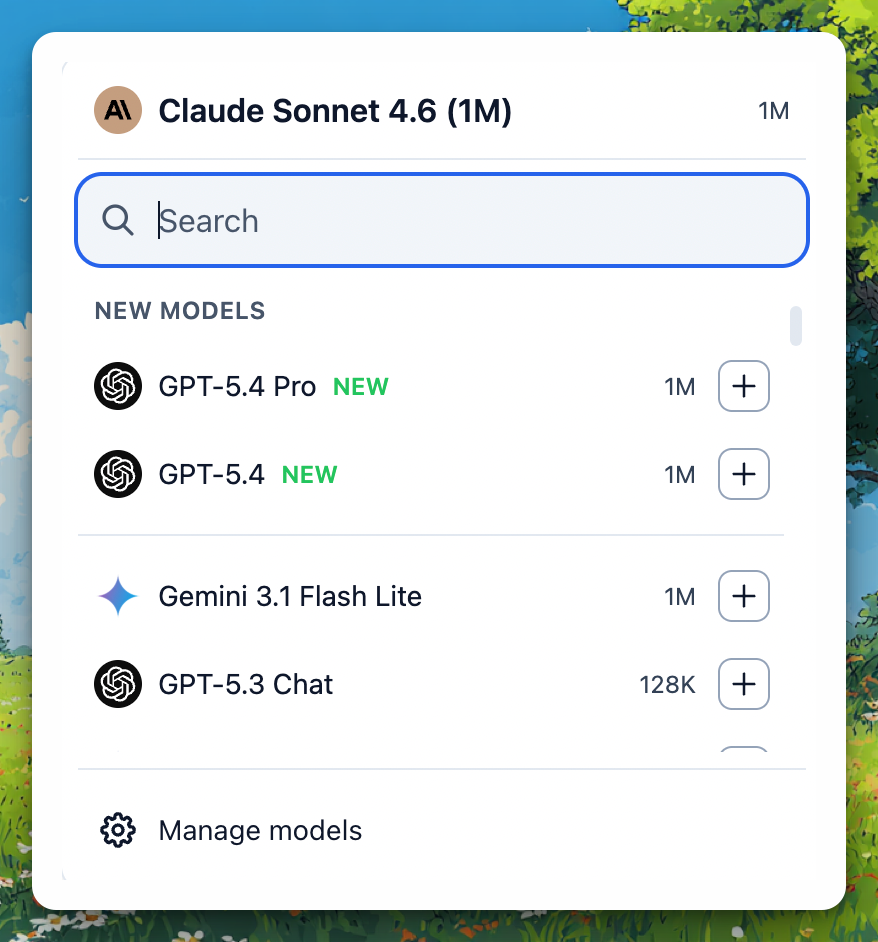Image resolution: width=878 pixels, height=942 pixels.
Task: Add Gemini 3.1 Flash Lite via plus
Action: click(743, 597)
